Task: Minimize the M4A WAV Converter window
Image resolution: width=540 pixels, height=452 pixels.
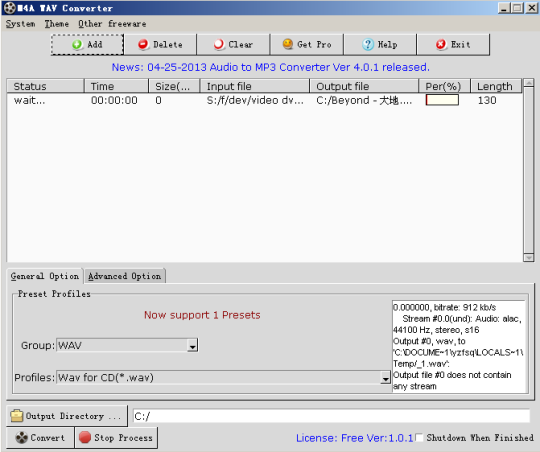Action: [504, 8]
